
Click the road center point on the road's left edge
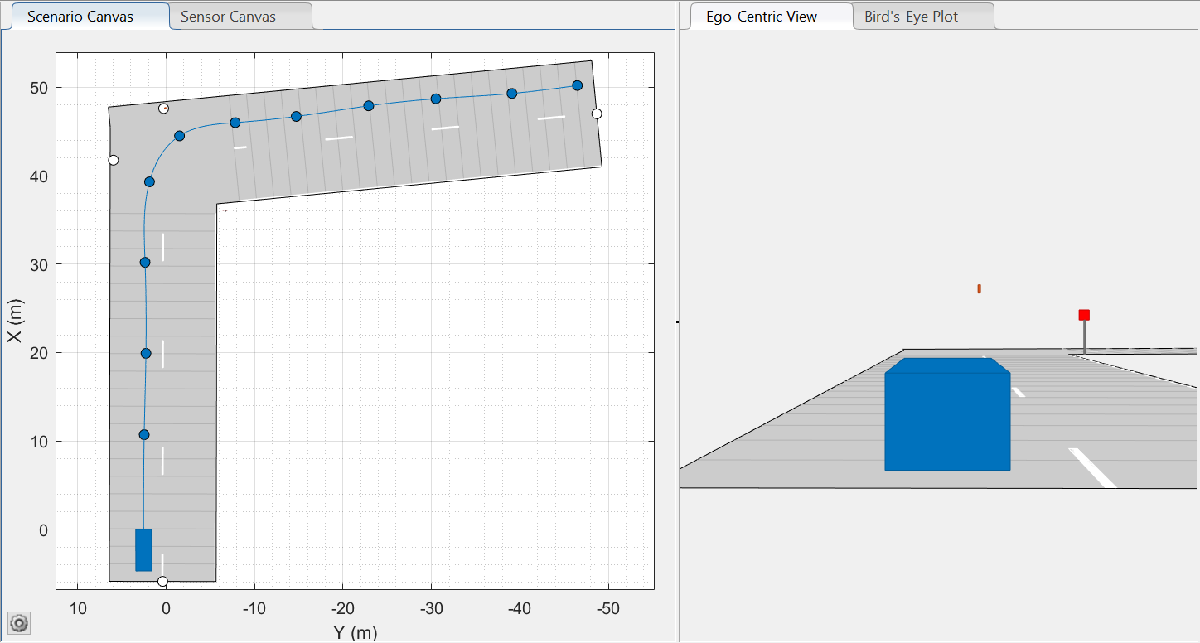coord(113,160)
